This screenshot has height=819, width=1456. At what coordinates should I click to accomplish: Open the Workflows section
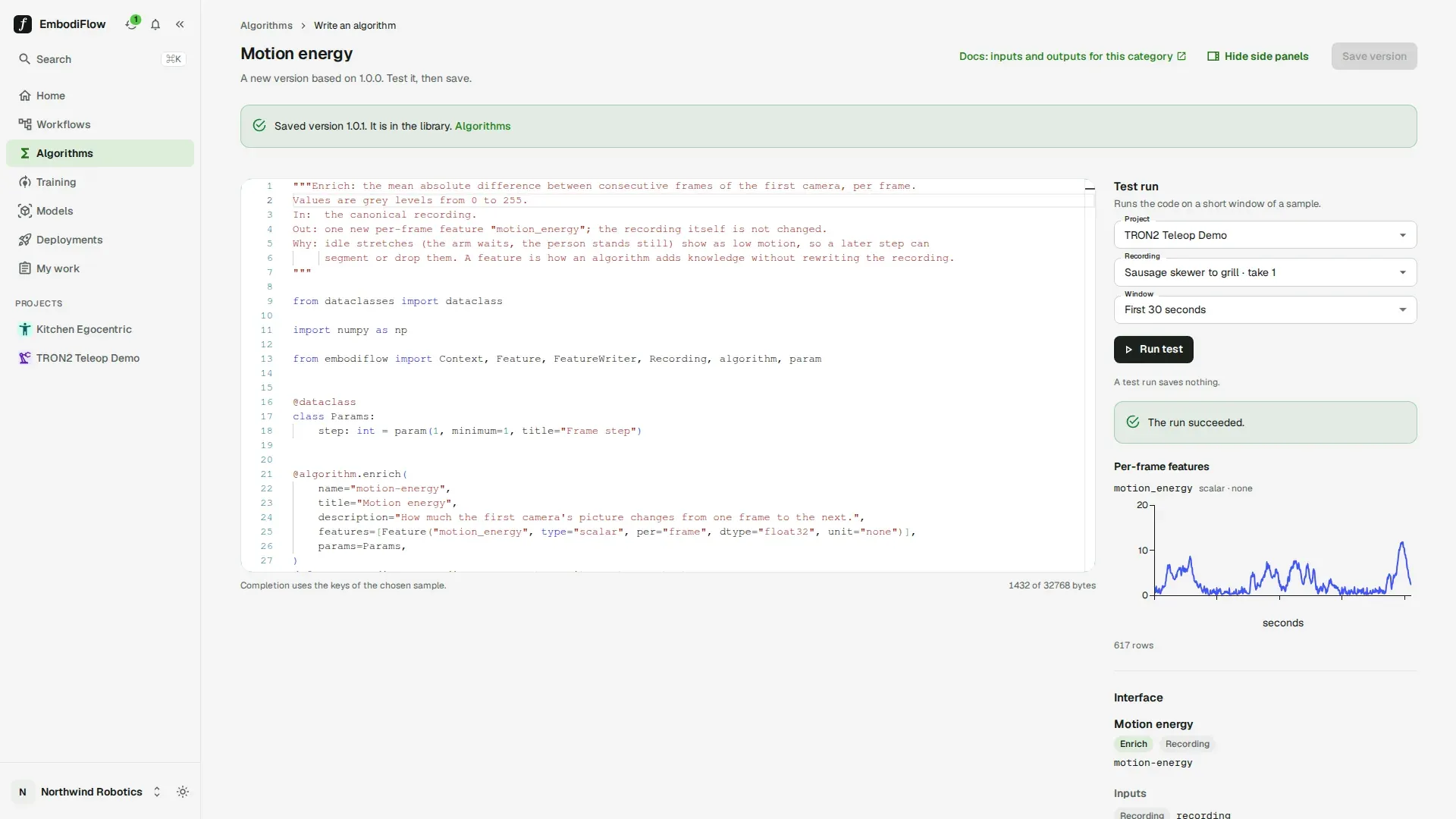pyautogui.click(x=100, y=124)
